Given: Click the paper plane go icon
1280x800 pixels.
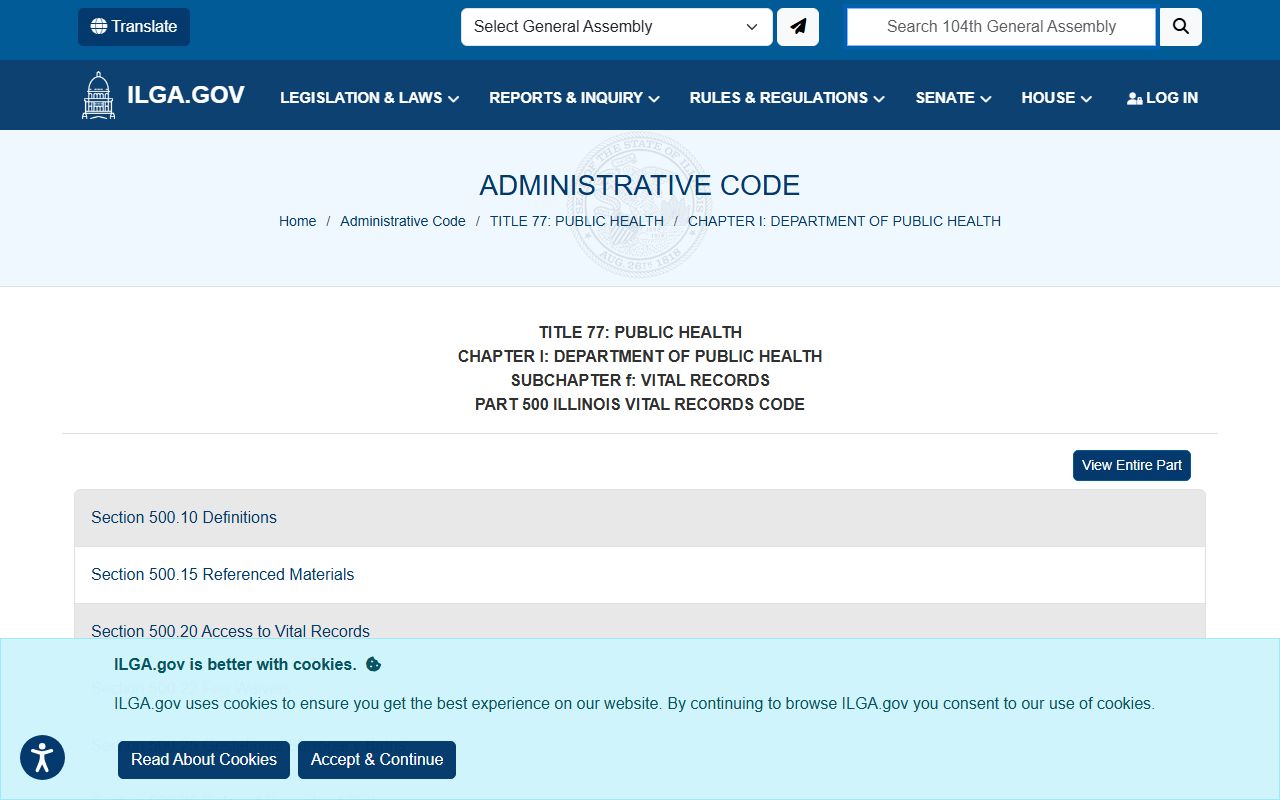Looking at the screenshot, I should pos(798,27).
